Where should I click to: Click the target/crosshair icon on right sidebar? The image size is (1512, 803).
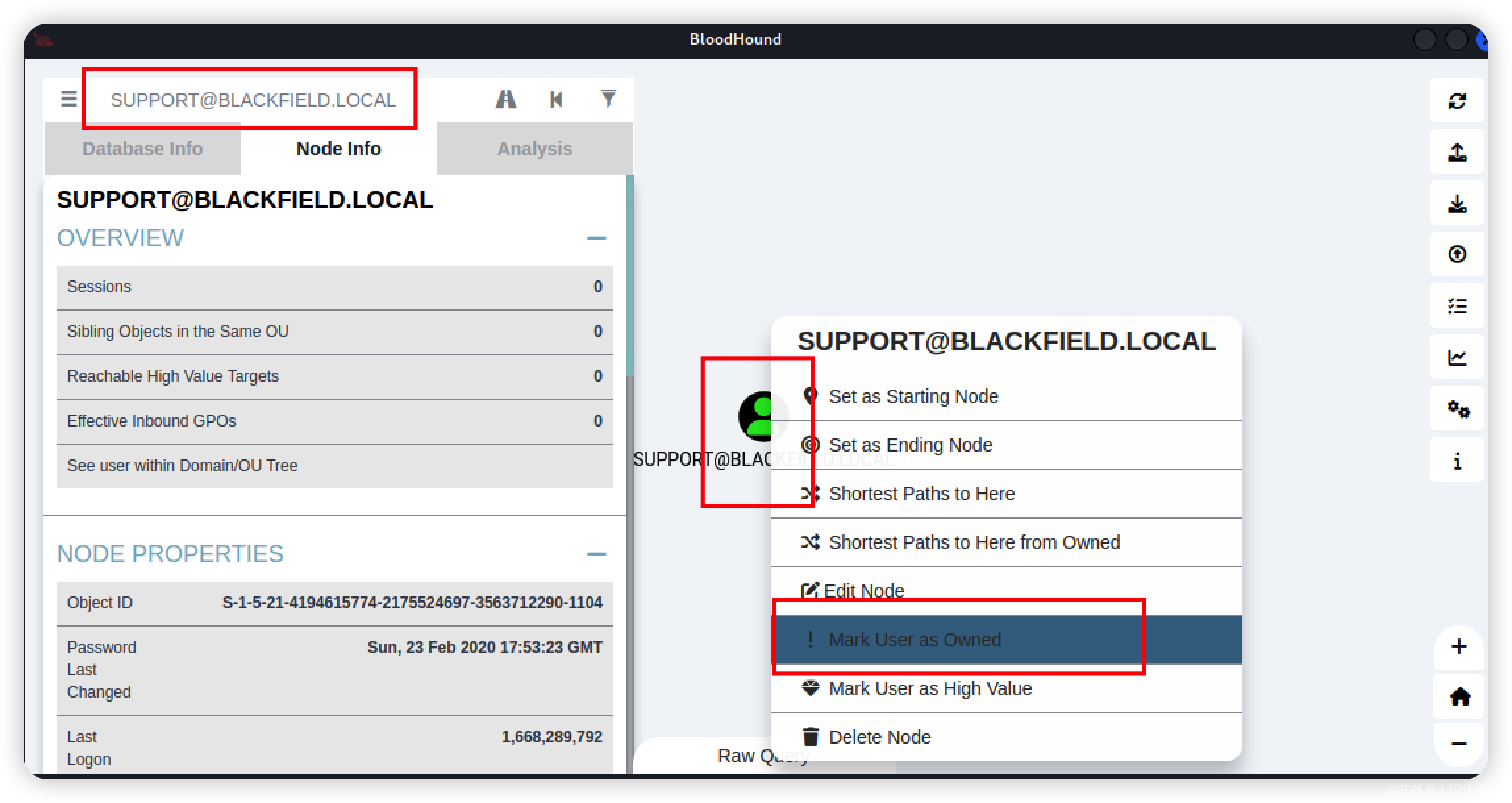(1456, 254)
